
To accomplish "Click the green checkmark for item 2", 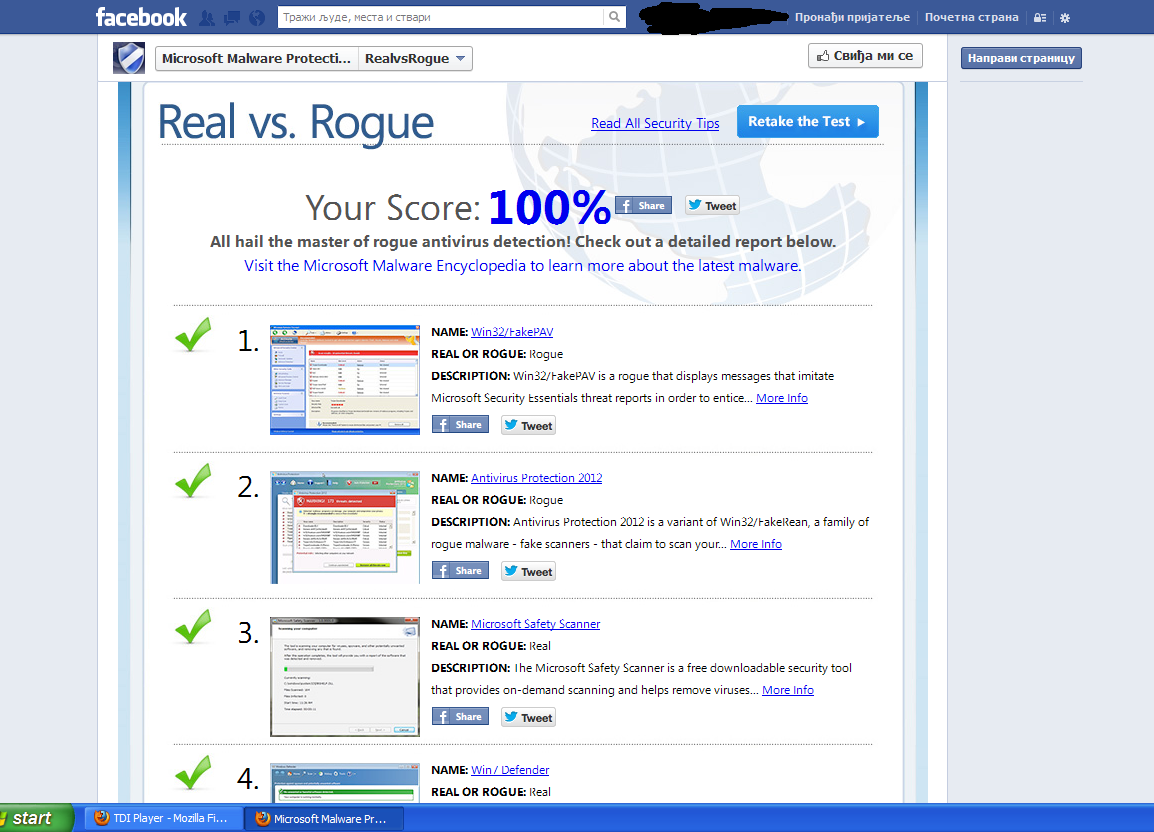I will tap(194, 481).
